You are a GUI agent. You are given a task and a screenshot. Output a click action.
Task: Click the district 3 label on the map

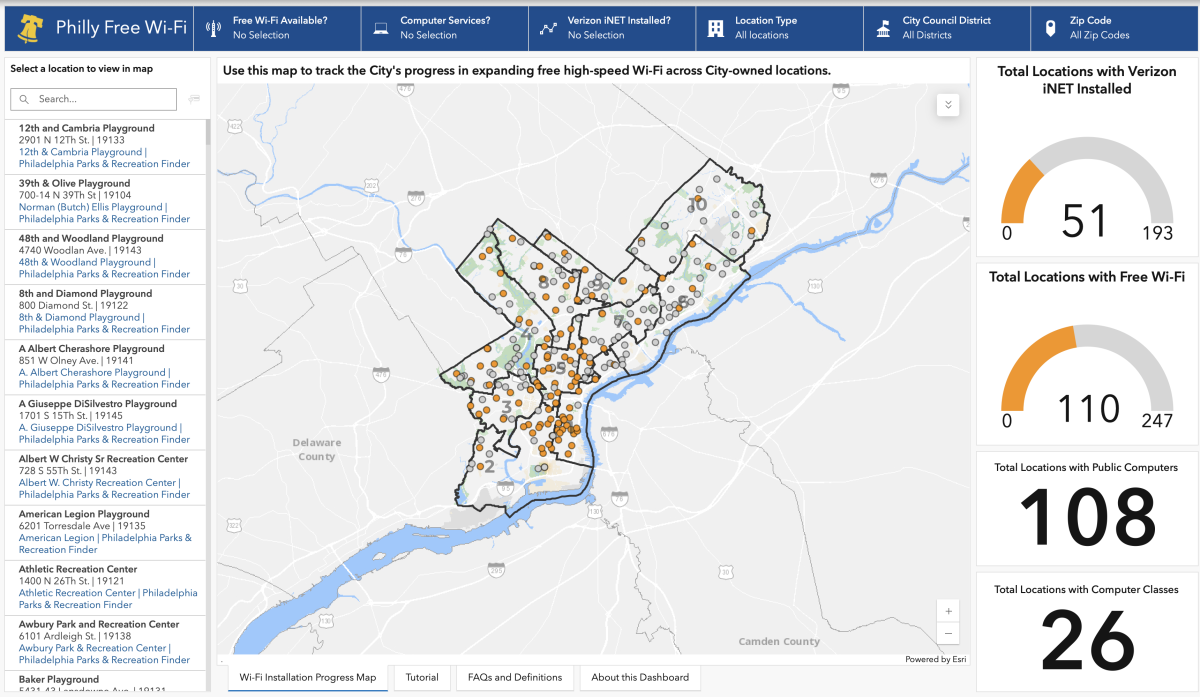tap(506, 407)
